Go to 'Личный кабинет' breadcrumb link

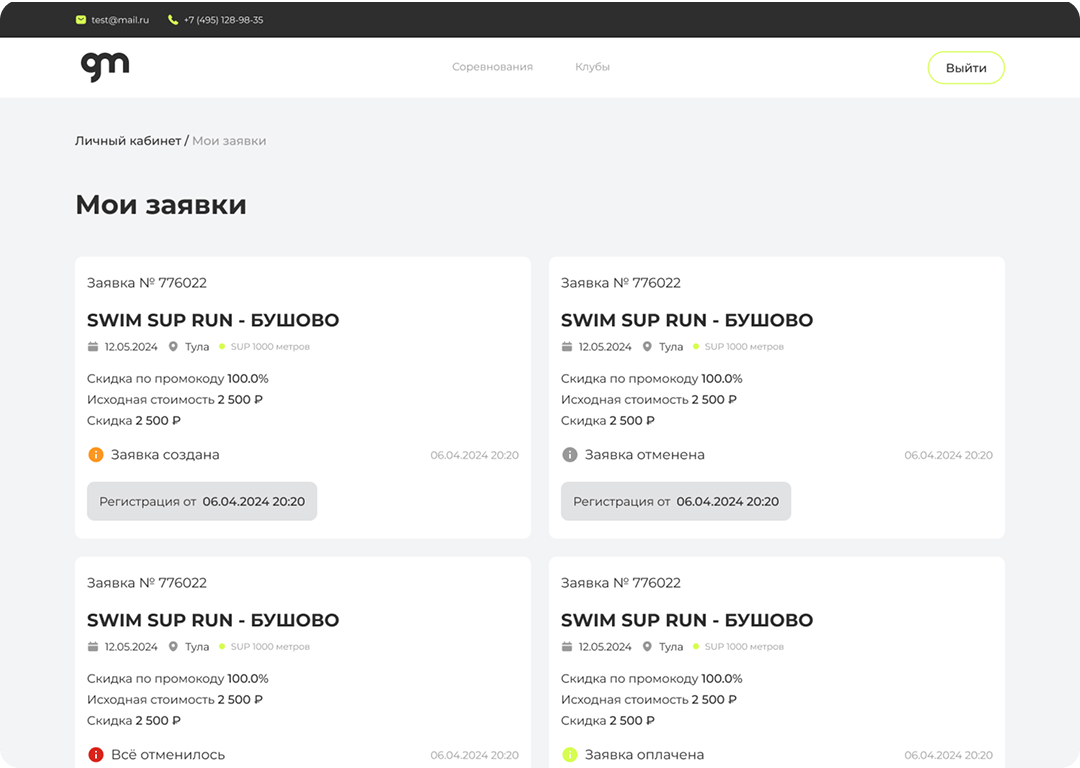pos(128,141)
